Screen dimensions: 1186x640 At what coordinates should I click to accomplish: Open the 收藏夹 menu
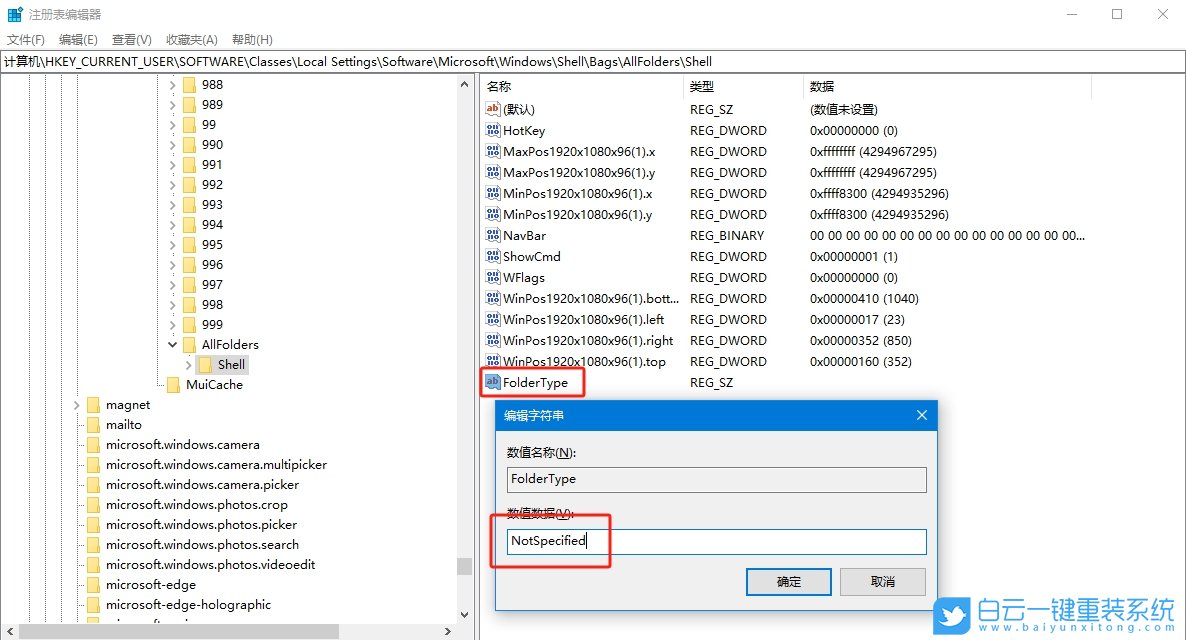[190, 39]
